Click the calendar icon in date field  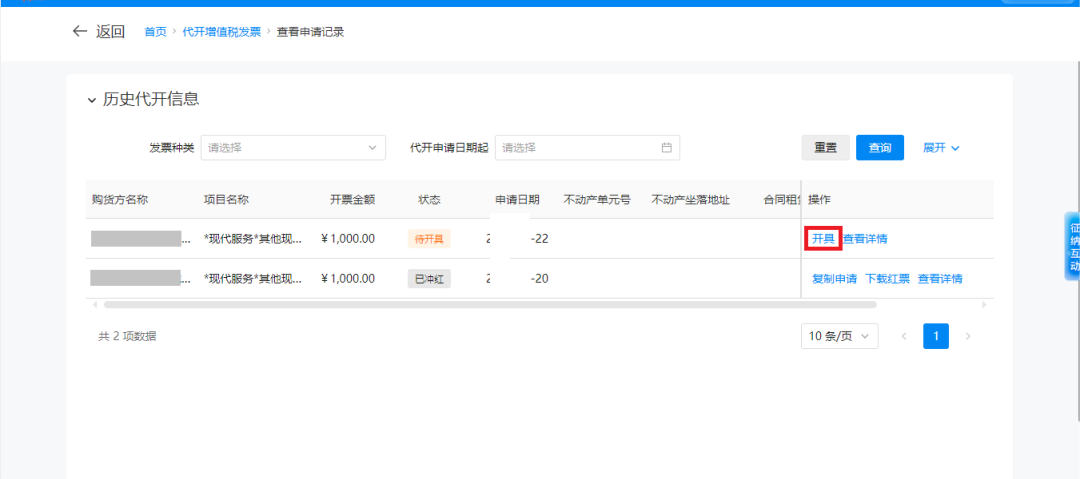point(665,147)
